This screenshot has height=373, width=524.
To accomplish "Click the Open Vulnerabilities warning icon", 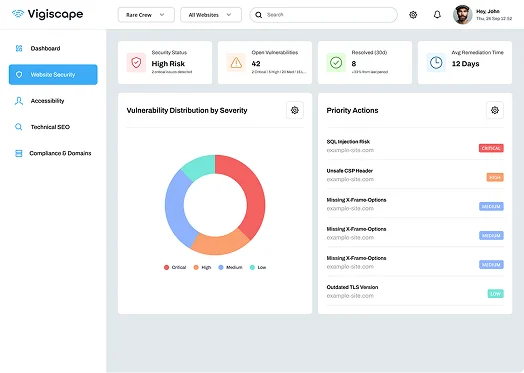I will point(236,63).
